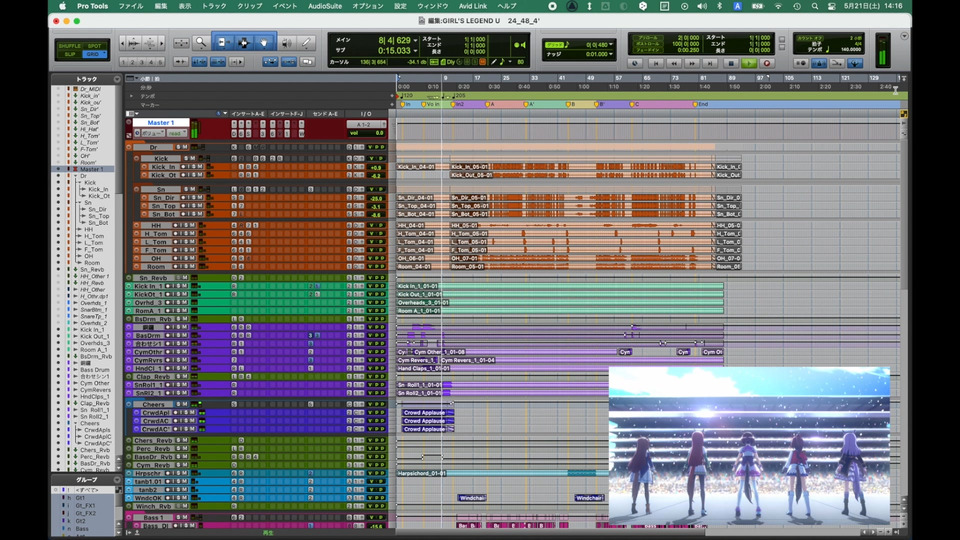Click Return to Zero transport button
The height and width of the screenshot is (540, 960).
click(656, 63)
